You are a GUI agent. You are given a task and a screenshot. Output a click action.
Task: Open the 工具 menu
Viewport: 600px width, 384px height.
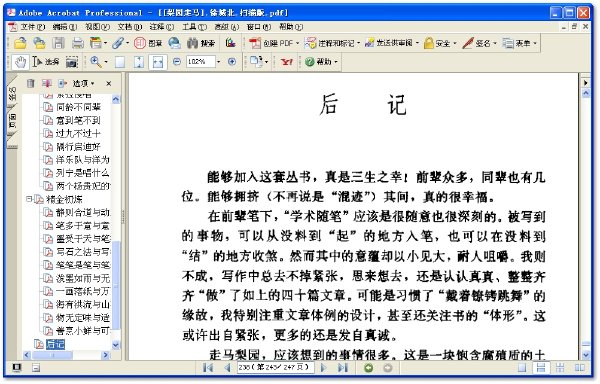tap(194, 27)
